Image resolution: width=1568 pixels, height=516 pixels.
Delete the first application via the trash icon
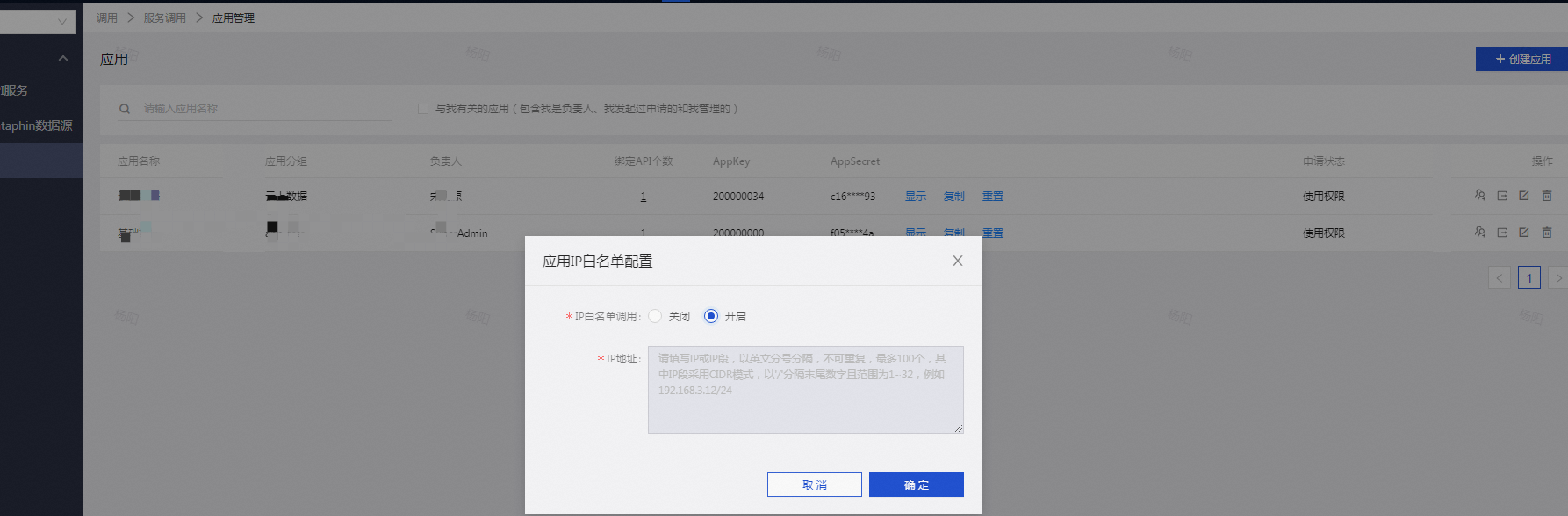click(1547, 196)
